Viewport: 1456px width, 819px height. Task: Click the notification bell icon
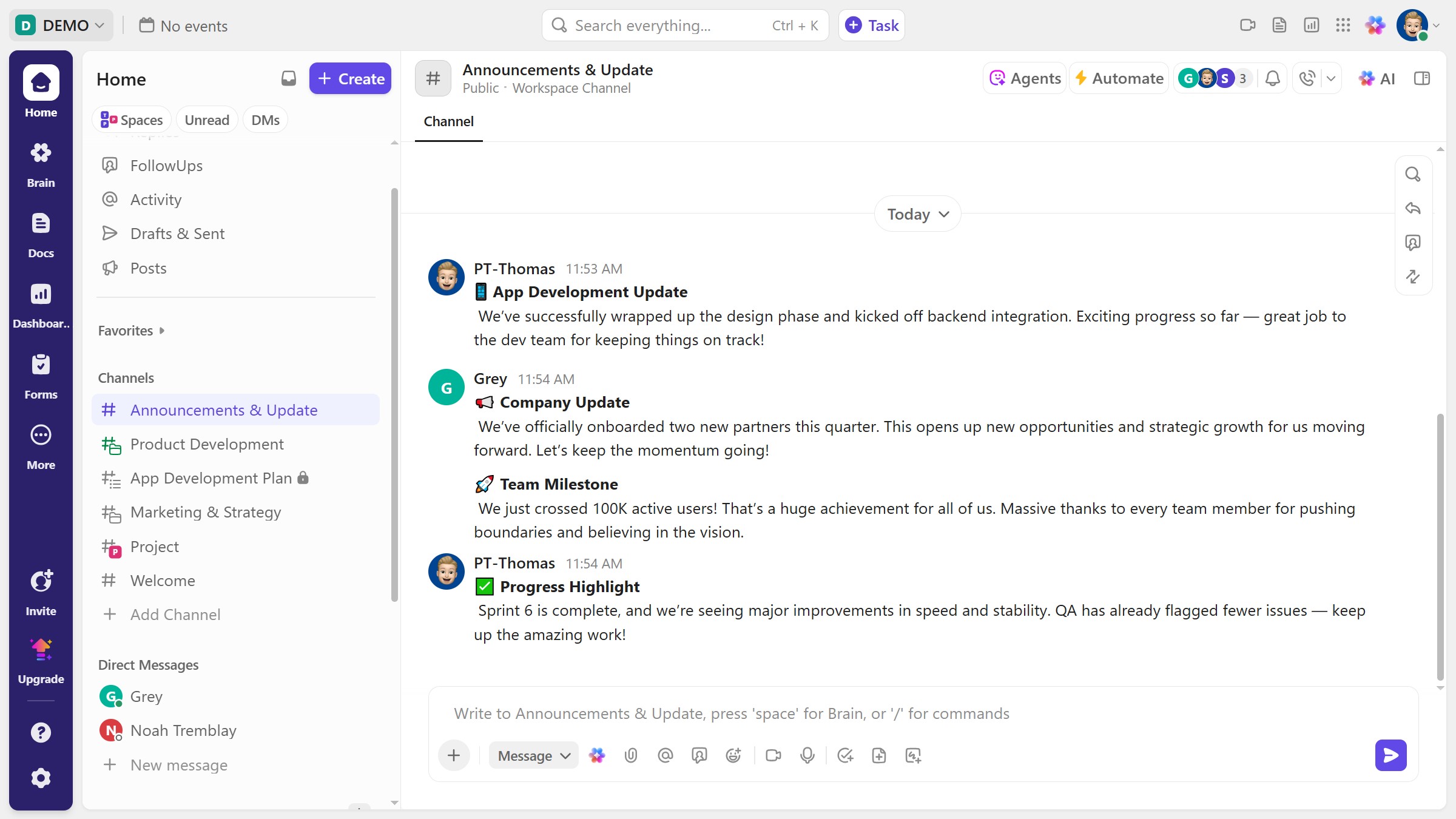[x=1272, y=78]
